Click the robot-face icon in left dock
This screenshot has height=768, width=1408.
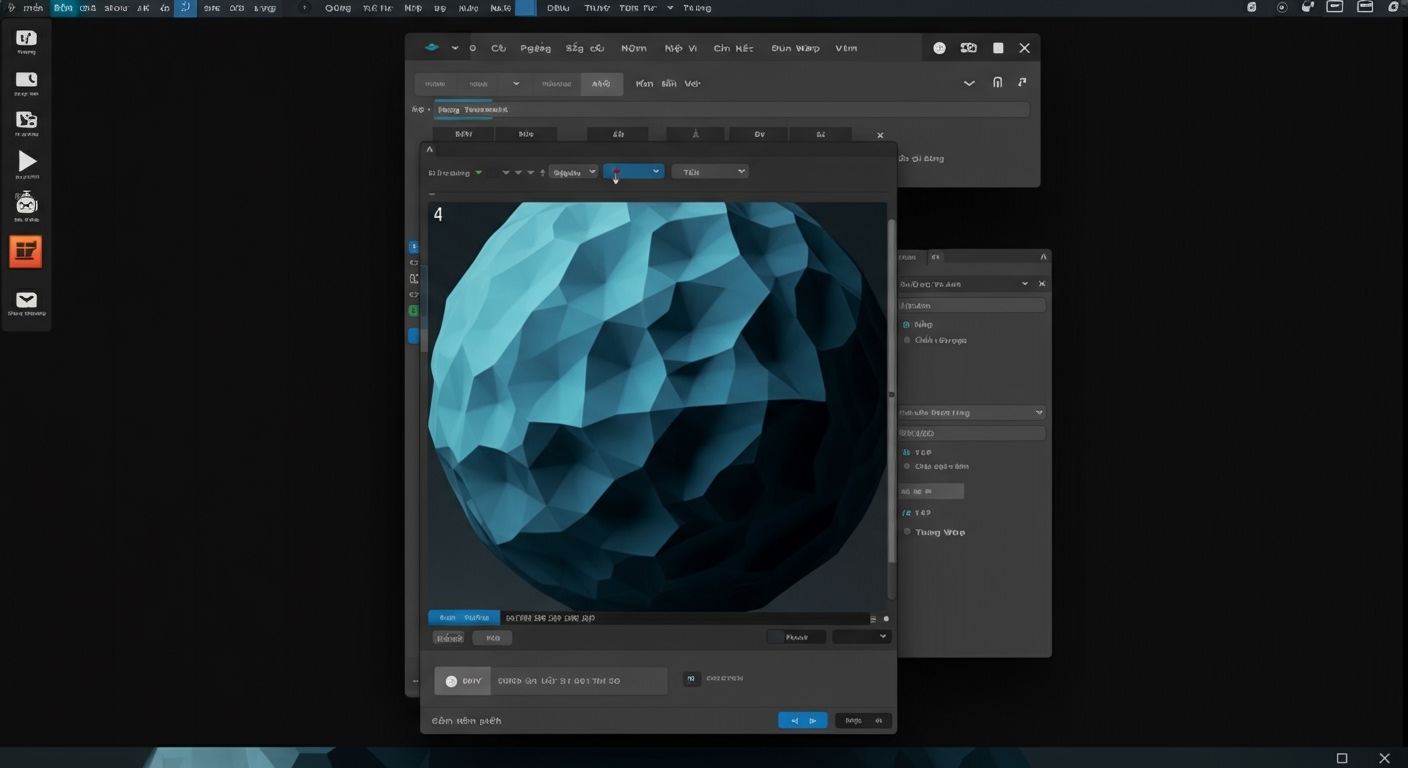pos(26,204)
